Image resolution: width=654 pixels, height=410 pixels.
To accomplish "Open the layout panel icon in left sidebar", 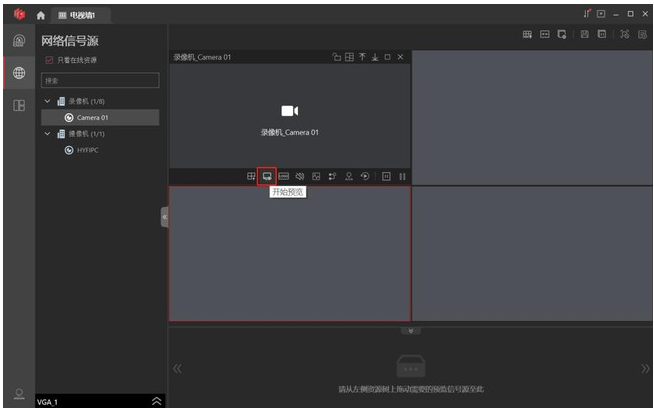I will tap(19, 105).
